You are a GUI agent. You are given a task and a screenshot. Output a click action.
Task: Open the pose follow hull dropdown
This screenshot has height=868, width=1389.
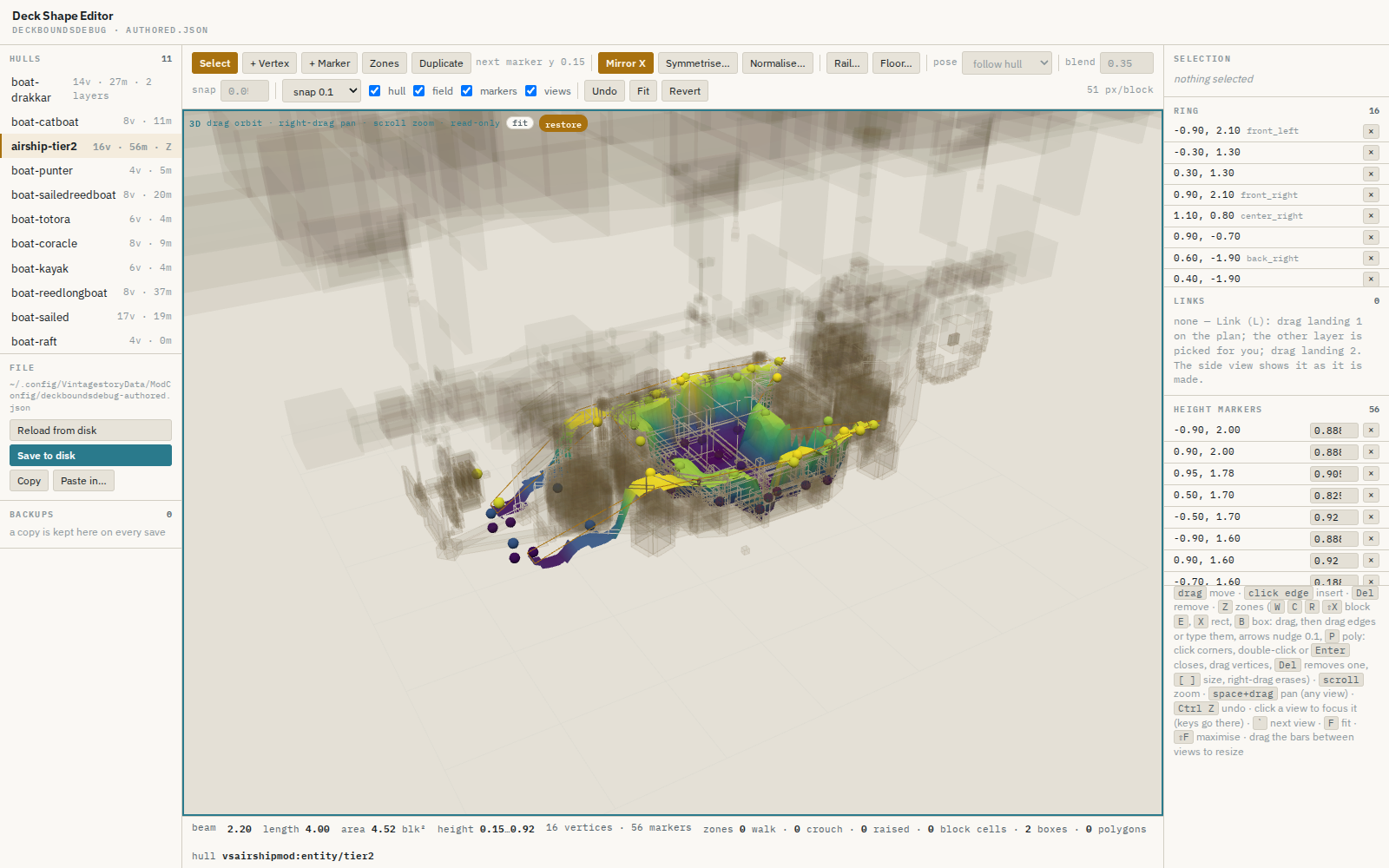point(1007,63)
